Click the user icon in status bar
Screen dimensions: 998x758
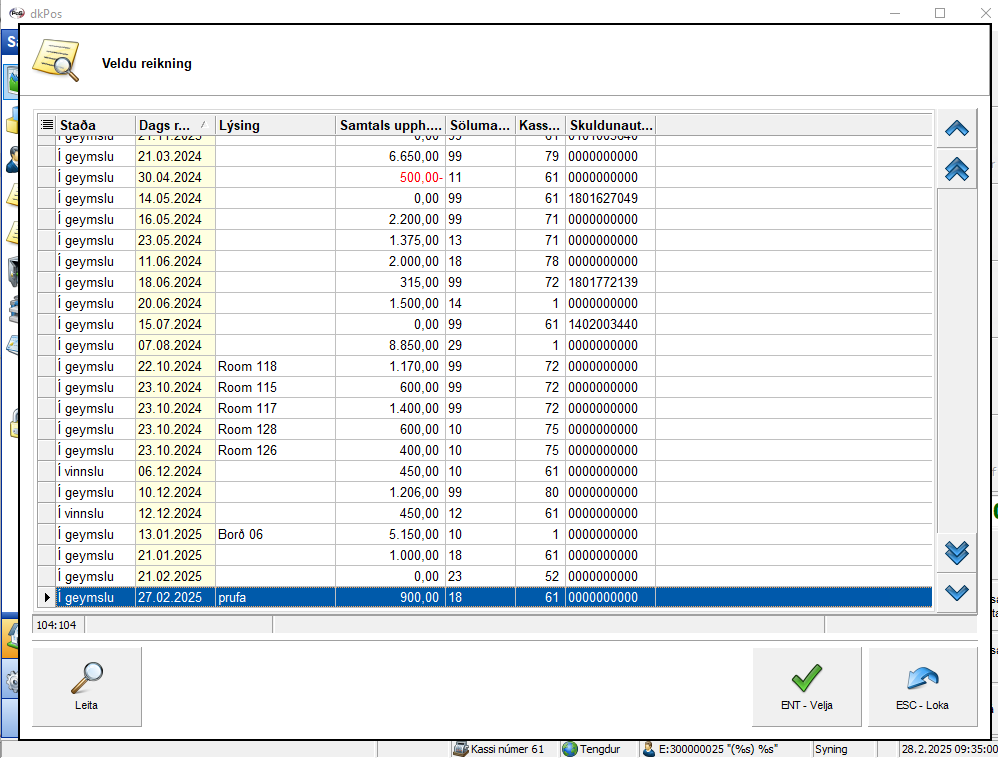click(649, 748)
